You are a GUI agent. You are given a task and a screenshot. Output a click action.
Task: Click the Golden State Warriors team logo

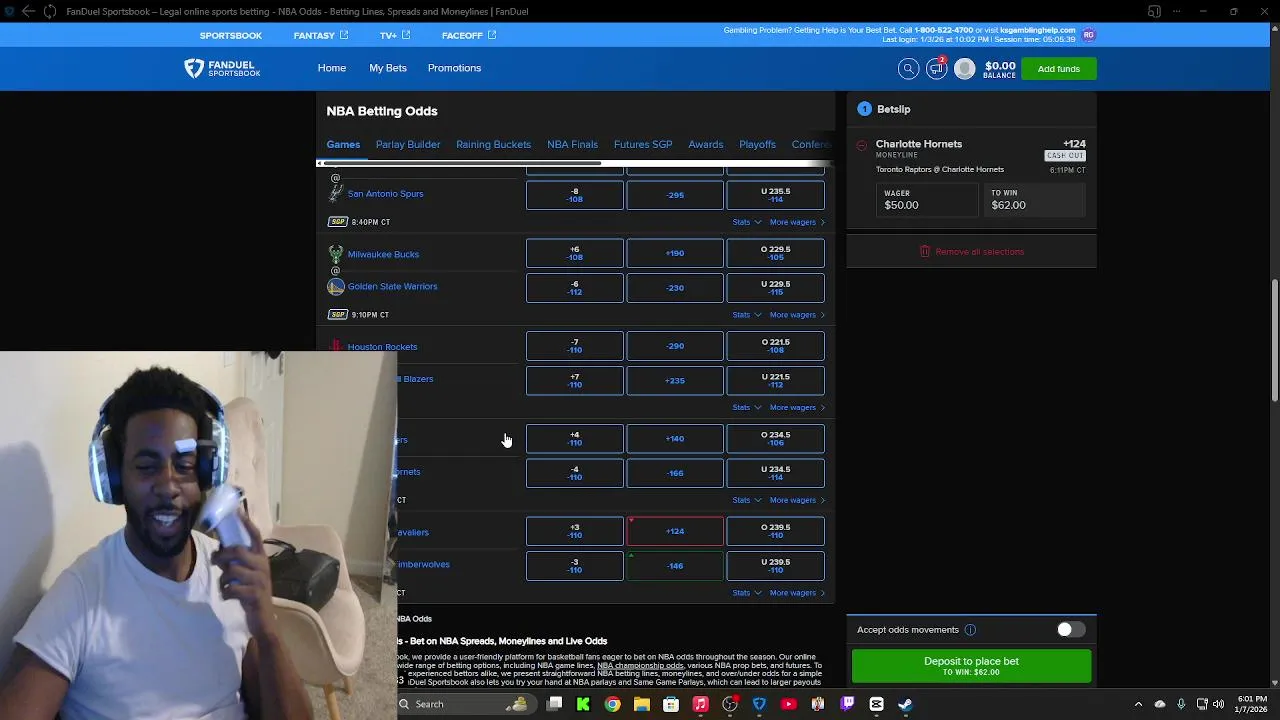pos(336,287)
